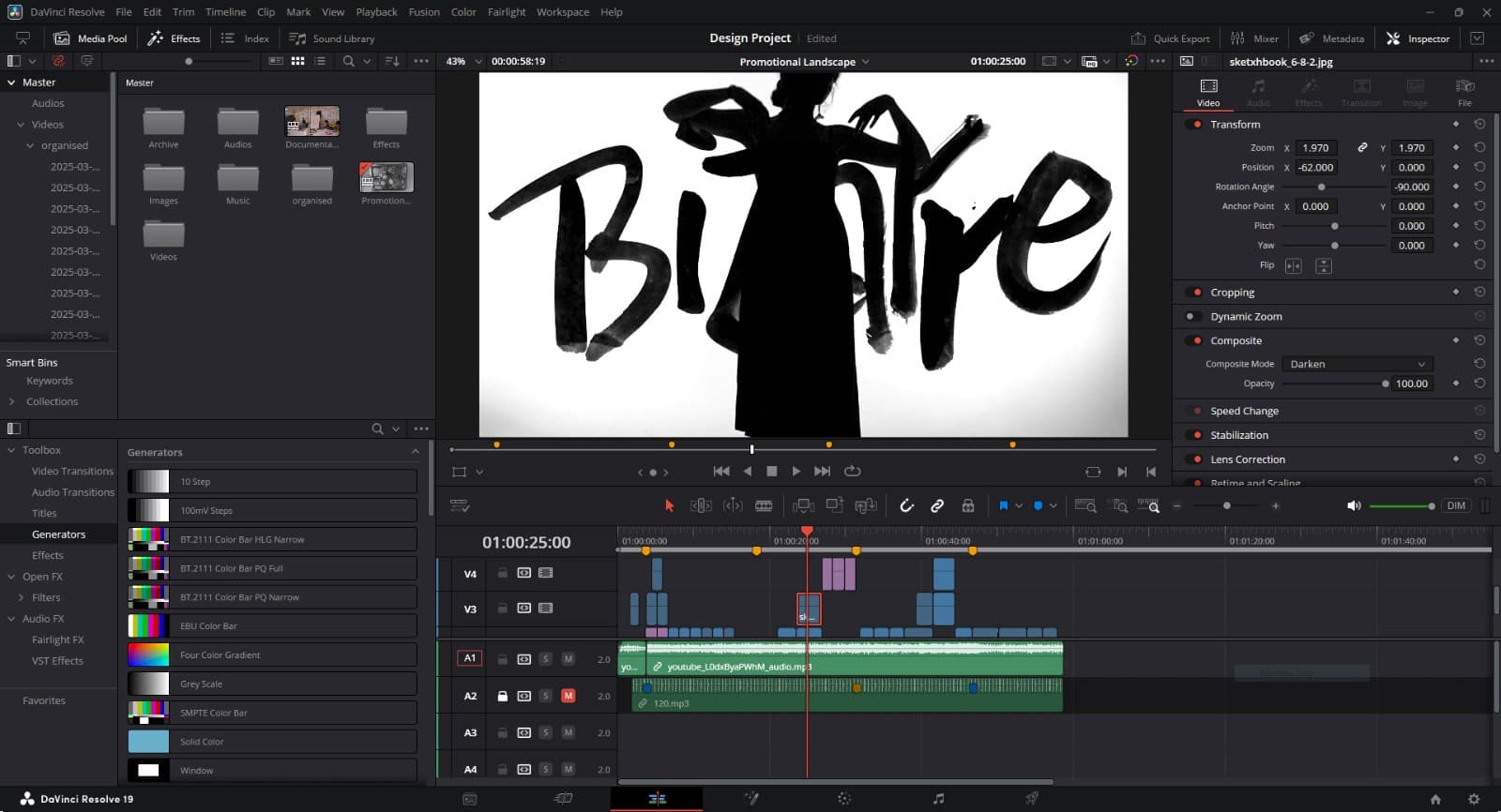The width and height of the screenshot is (1501, 812).
Task: Adjust the Opacity slider handle
Action: pos(1386,383)
